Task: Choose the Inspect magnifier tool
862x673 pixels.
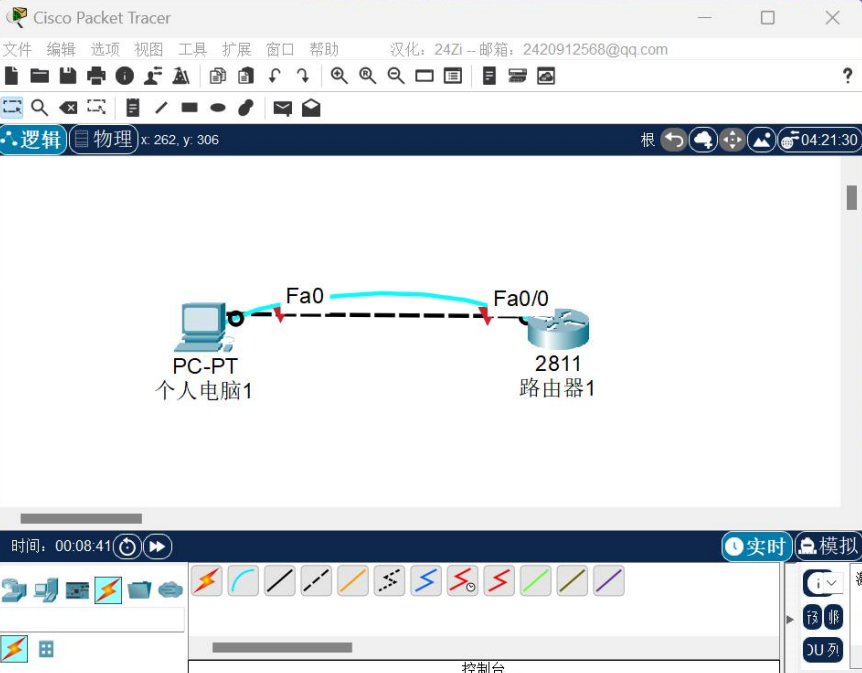Action: [40, 107]
